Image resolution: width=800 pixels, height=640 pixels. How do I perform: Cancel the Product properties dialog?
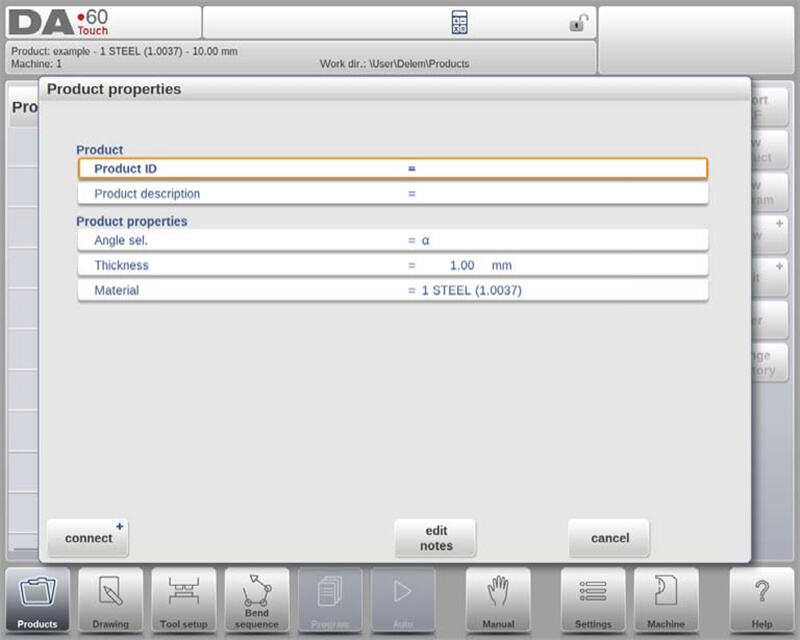(609, 538)
